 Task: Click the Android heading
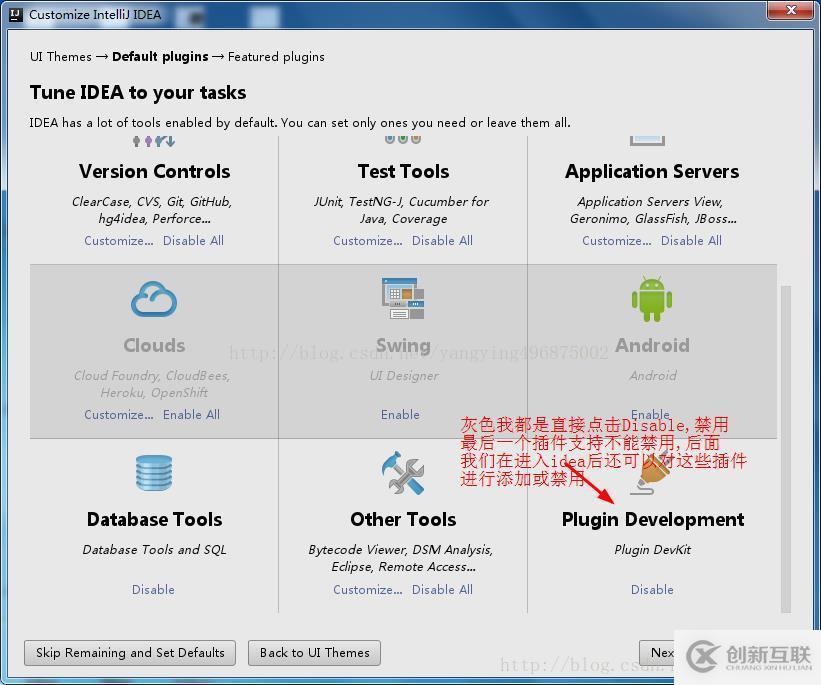point(652,346)
